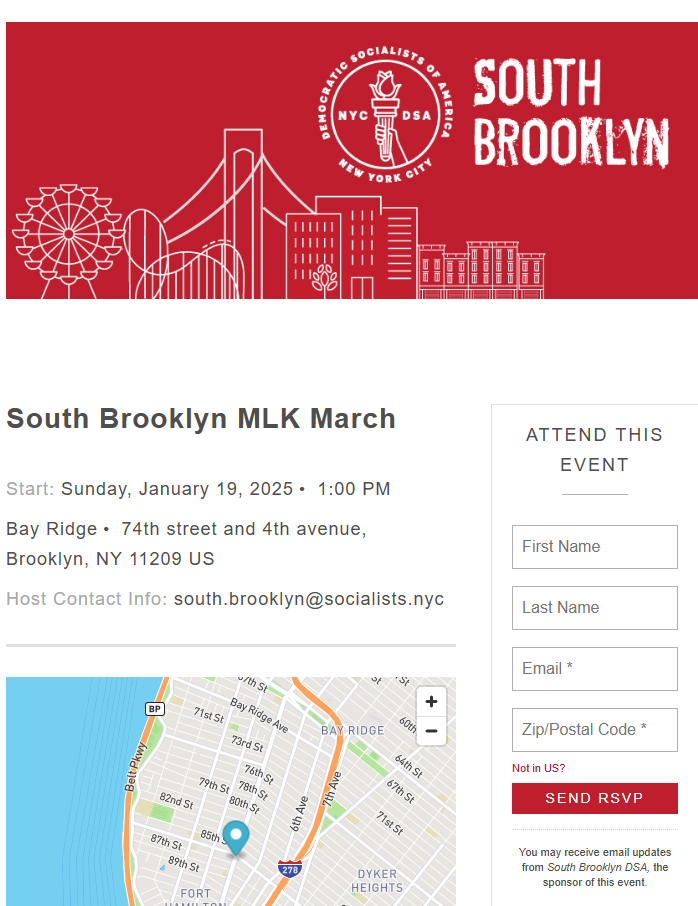The height and width of the screenshot is (906, 698).
Task: Click the south.brooklyn@socialists.nyc contact email
Action: coord(309,599)
